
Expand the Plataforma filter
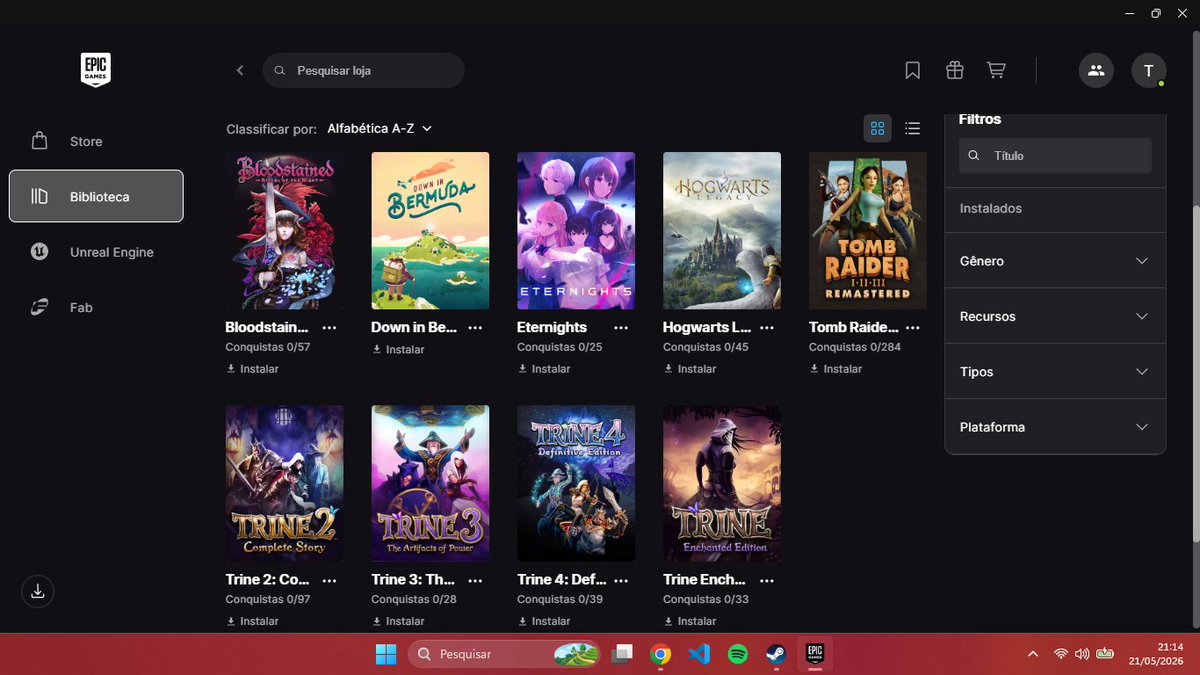1055,427
